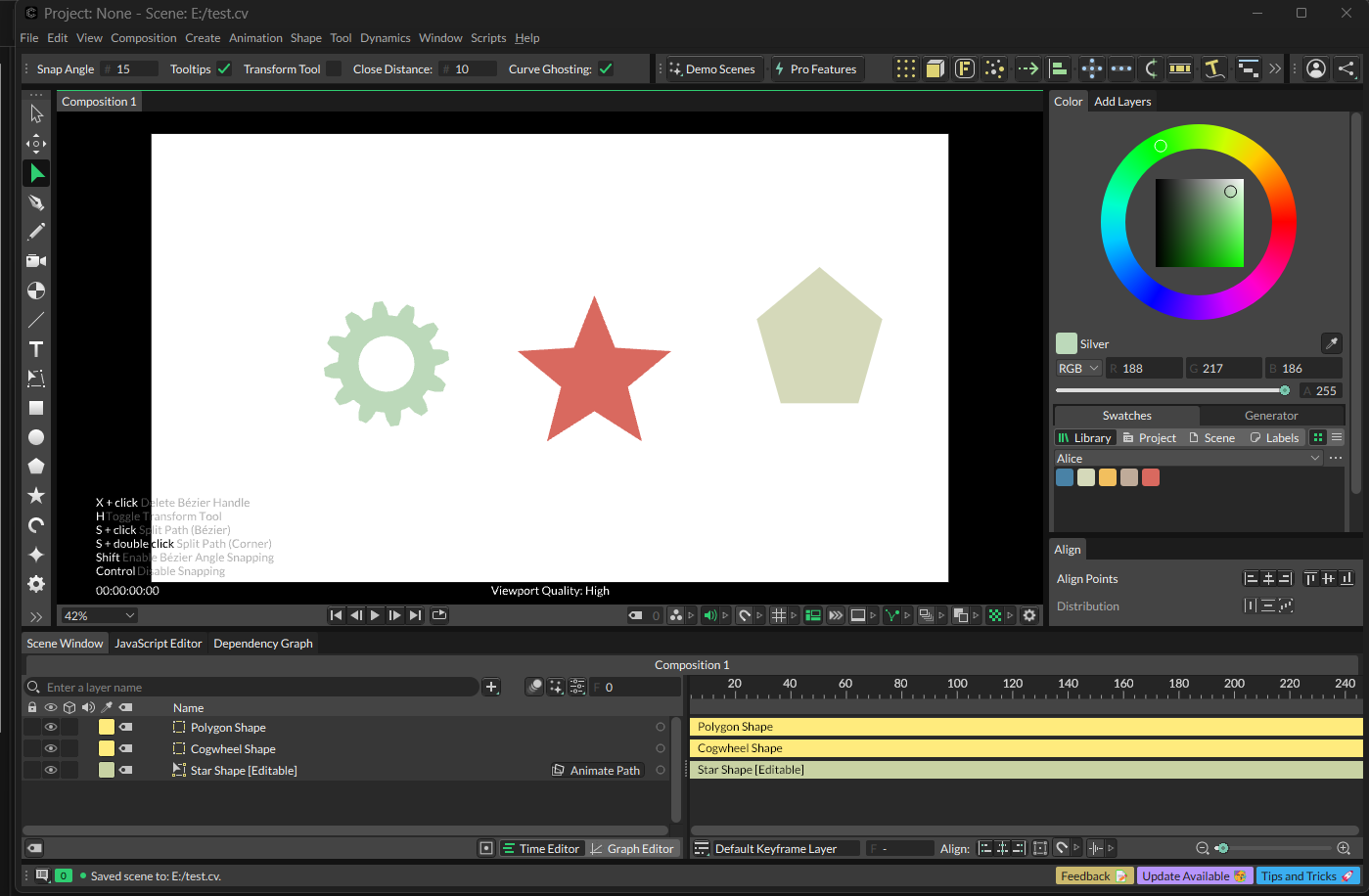Click the Animate Path button

coord(596,770)
